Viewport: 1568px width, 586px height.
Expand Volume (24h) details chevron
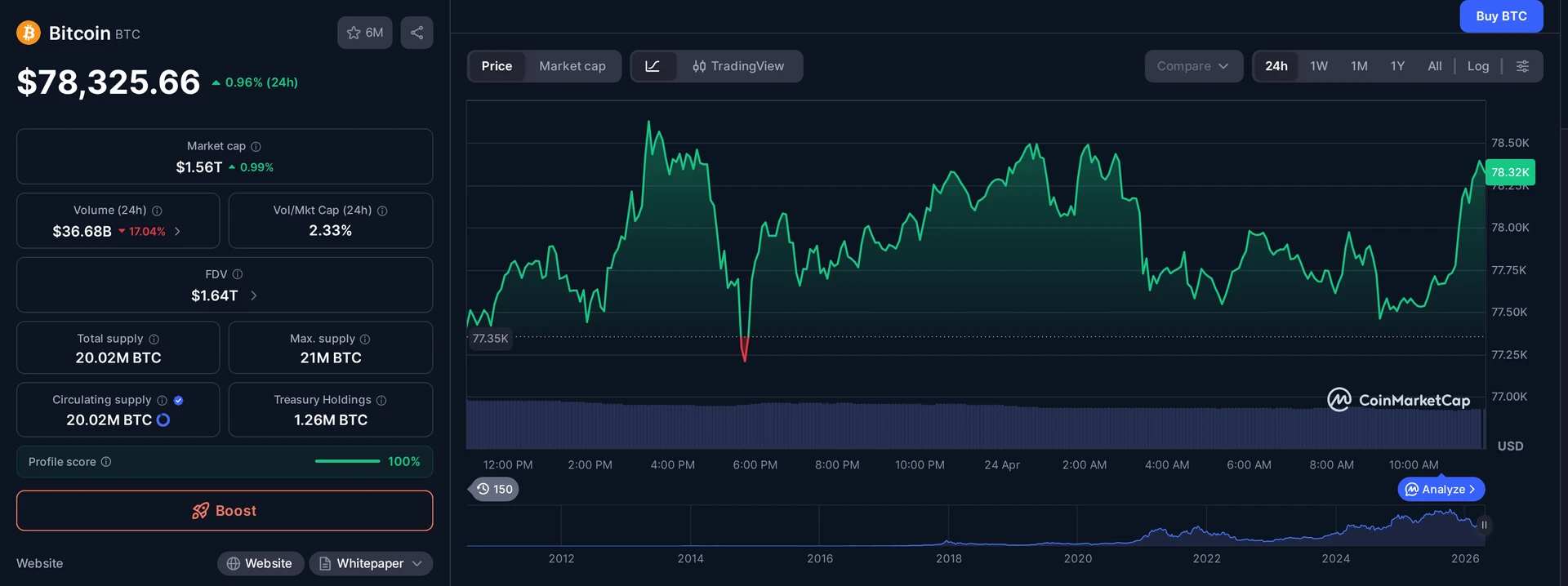pyautogui.click(x=177, y=232)
